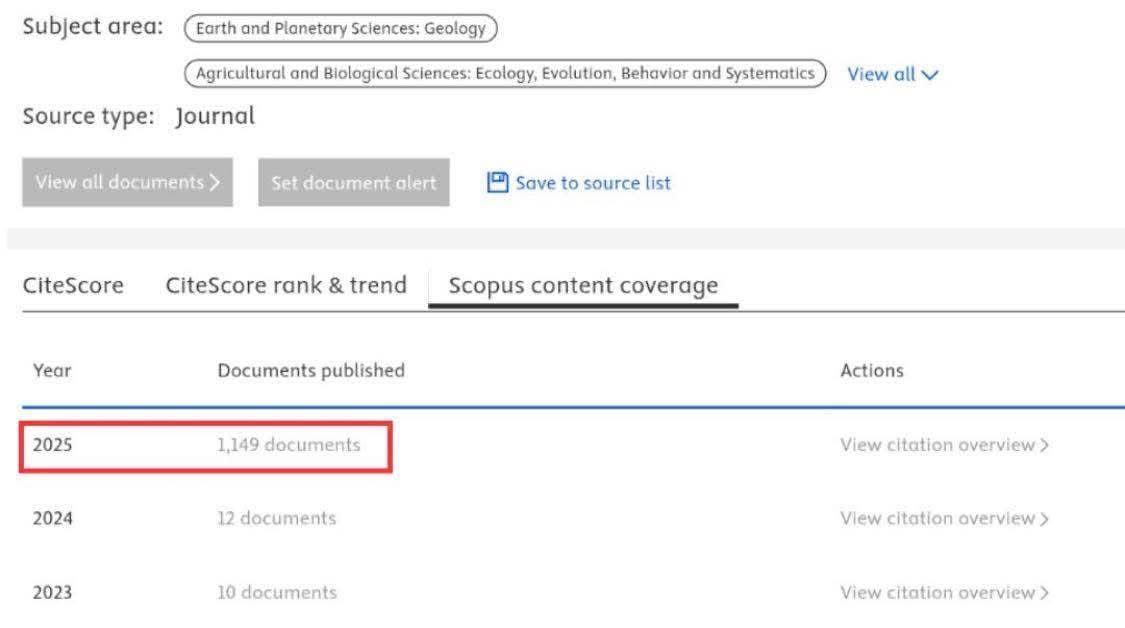
Task: Click the 2025 year row cell
Action: pos(52,445)
